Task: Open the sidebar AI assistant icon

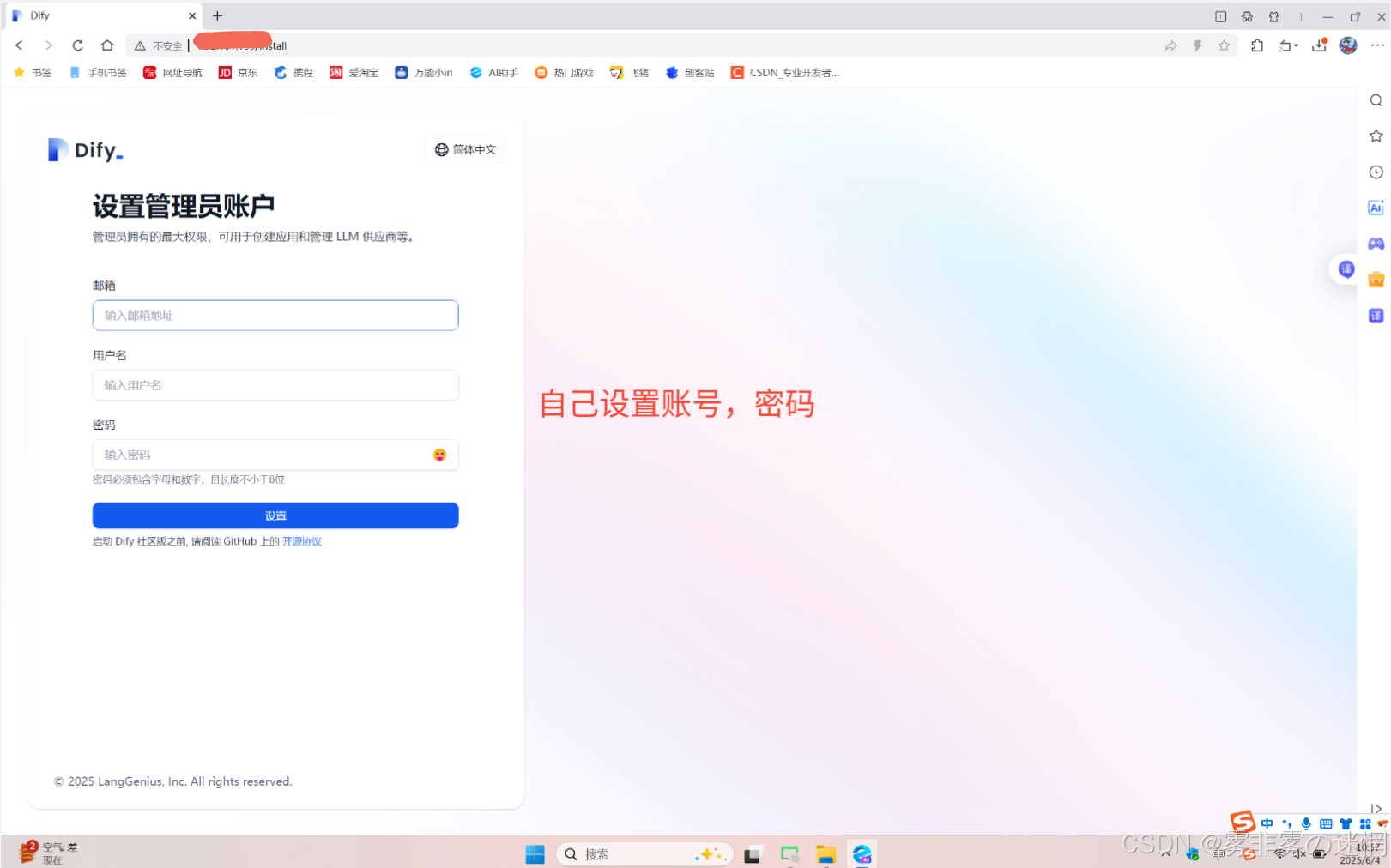Action: pos(1376,208)
